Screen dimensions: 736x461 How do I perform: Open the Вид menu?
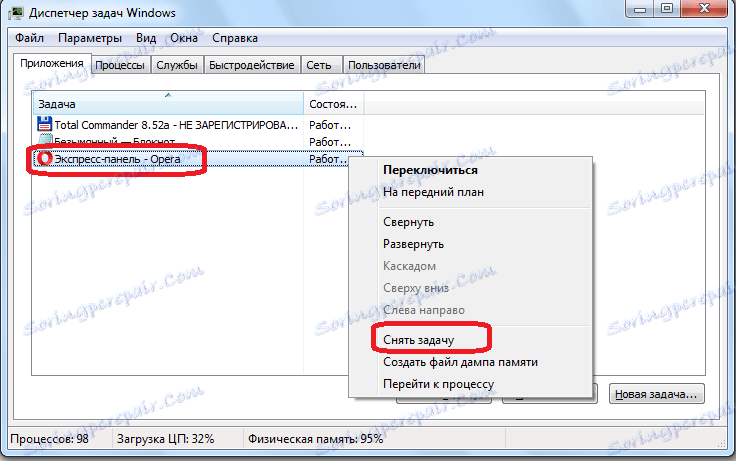click(x=146, y=38)
